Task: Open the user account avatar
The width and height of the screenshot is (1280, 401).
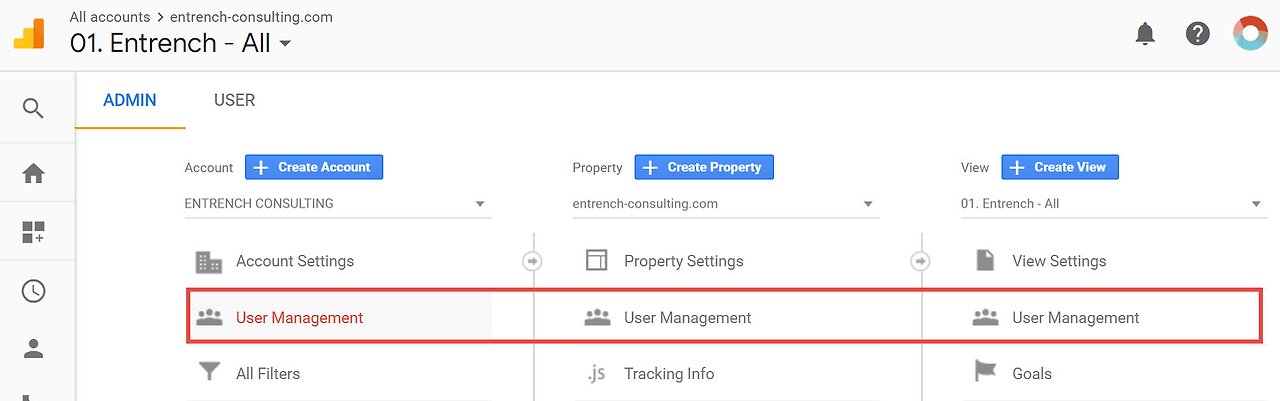Action: click(1250, 34)
